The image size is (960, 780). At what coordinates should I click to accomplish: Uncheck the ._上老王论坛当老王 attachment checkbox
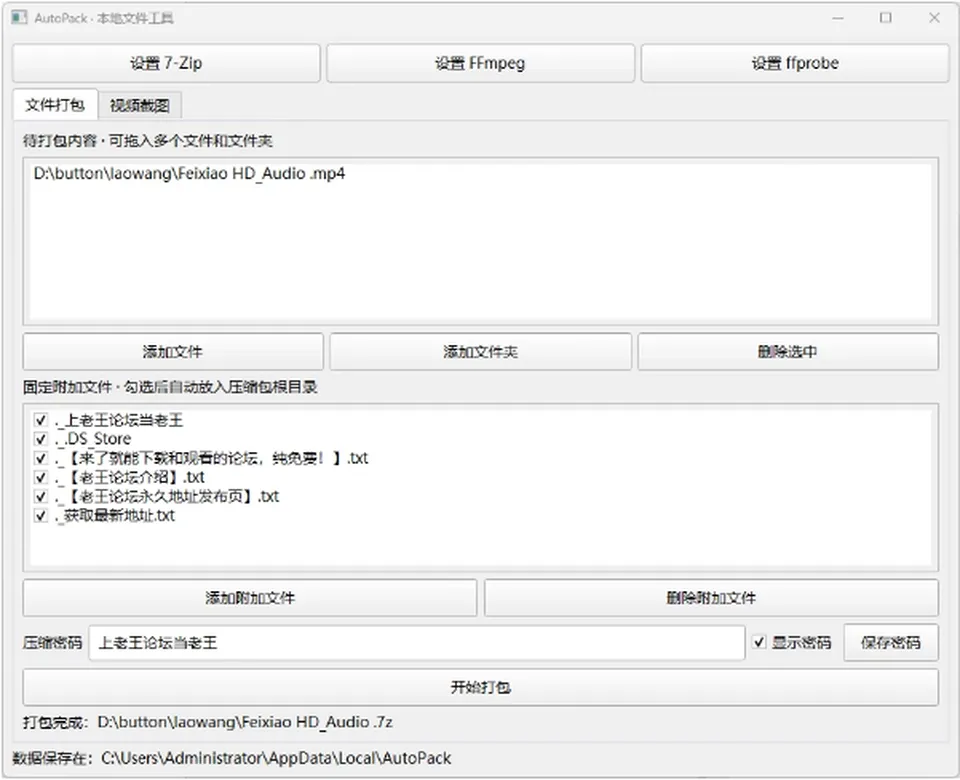click(x=40, y=420)
